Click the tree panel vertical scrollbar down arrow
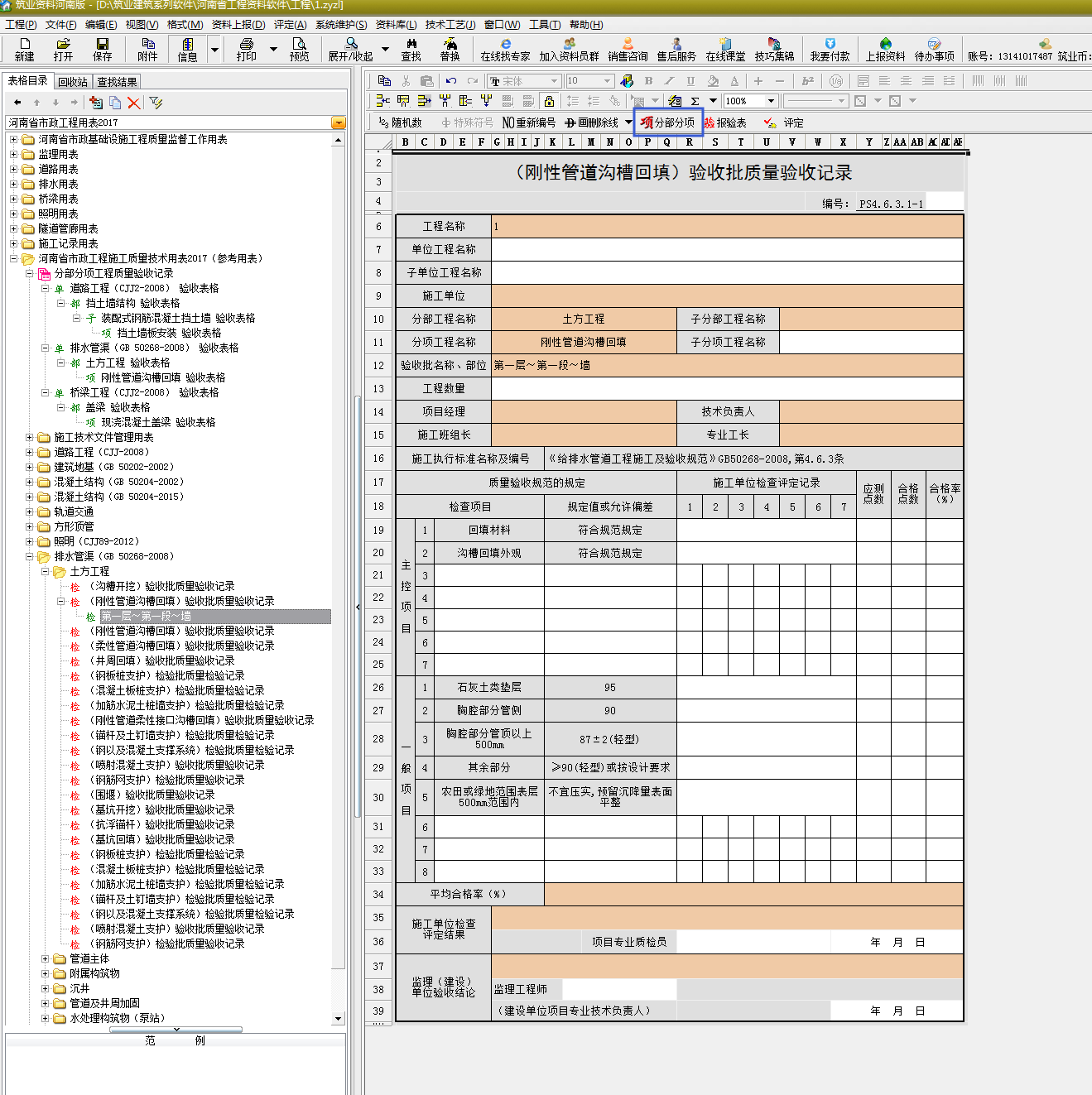Image resolution: width=1092 pixels, height=1095 pixels. pos(338,1018)
